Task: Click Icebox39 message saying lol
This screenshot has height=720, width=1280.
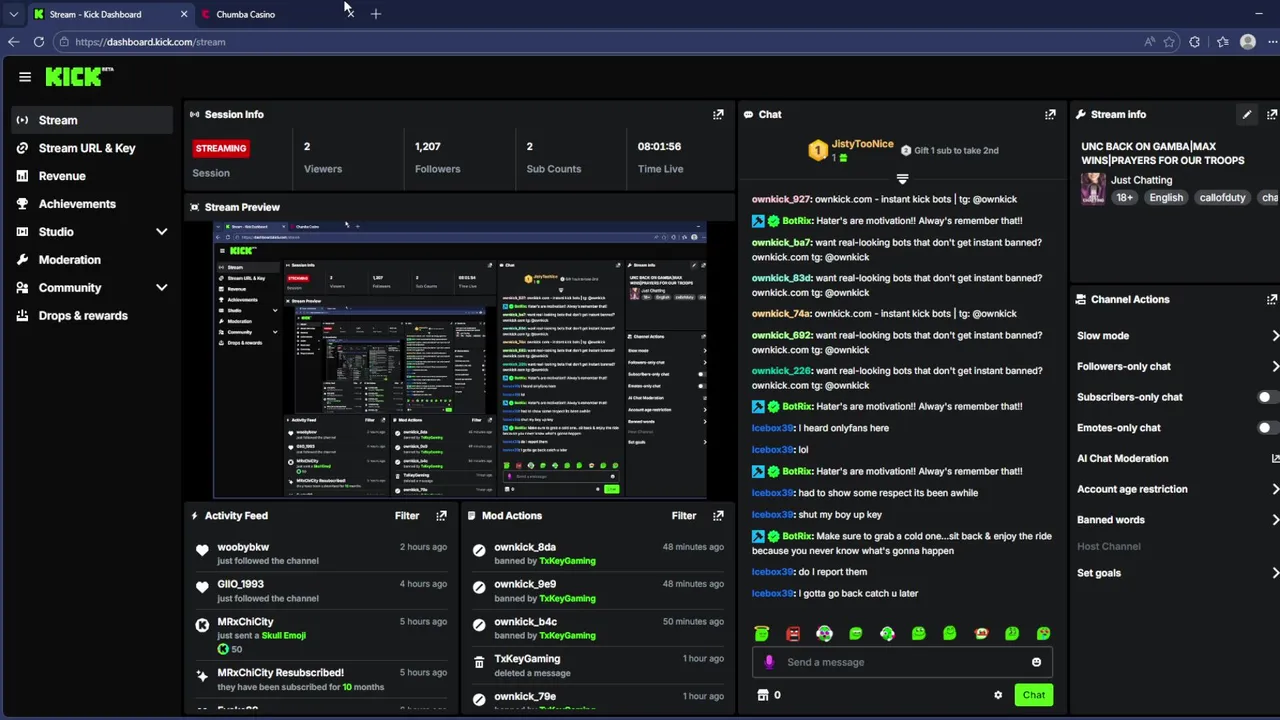Action: 780,450
